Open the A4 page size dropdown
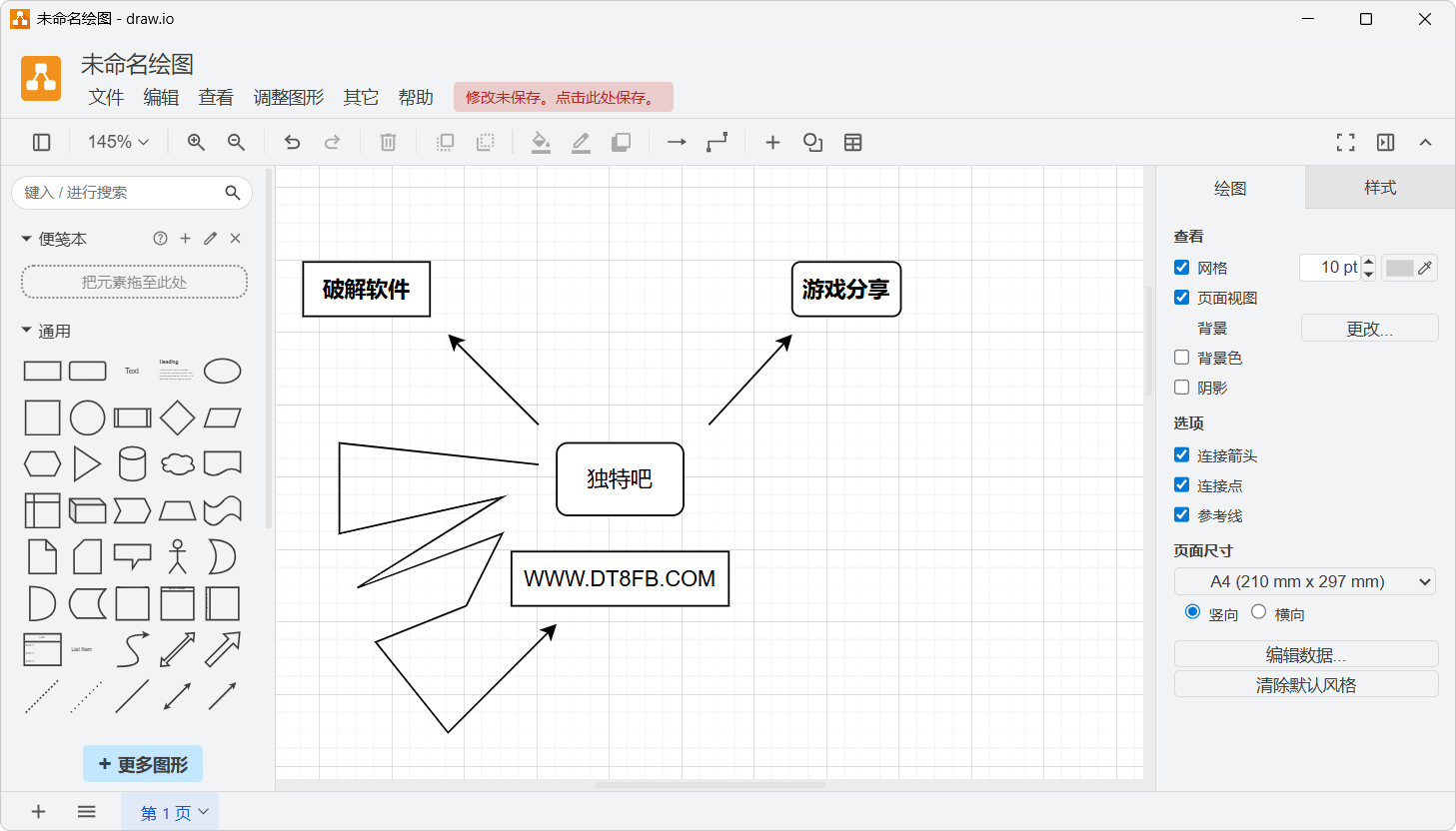Image resolution: width=1456 pixels, height=831 pixels. (1305, 581)
